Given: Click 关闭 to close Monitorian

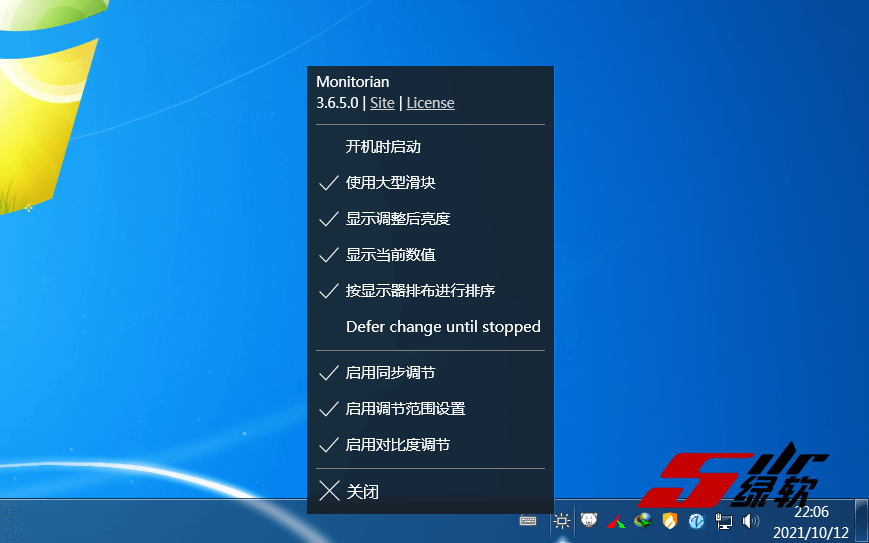Looking at the screenshot, I should click(x=362, y=491).
